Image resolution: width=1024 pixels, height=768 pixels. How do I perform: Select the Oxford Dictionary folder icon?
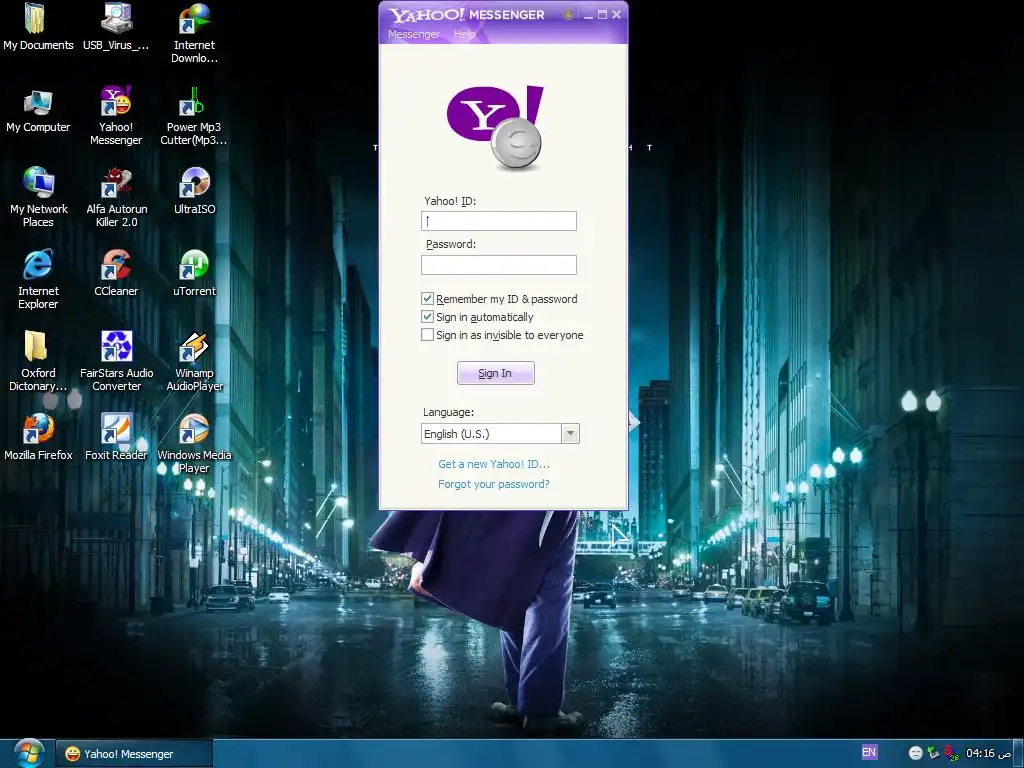[x=38, y=362]
